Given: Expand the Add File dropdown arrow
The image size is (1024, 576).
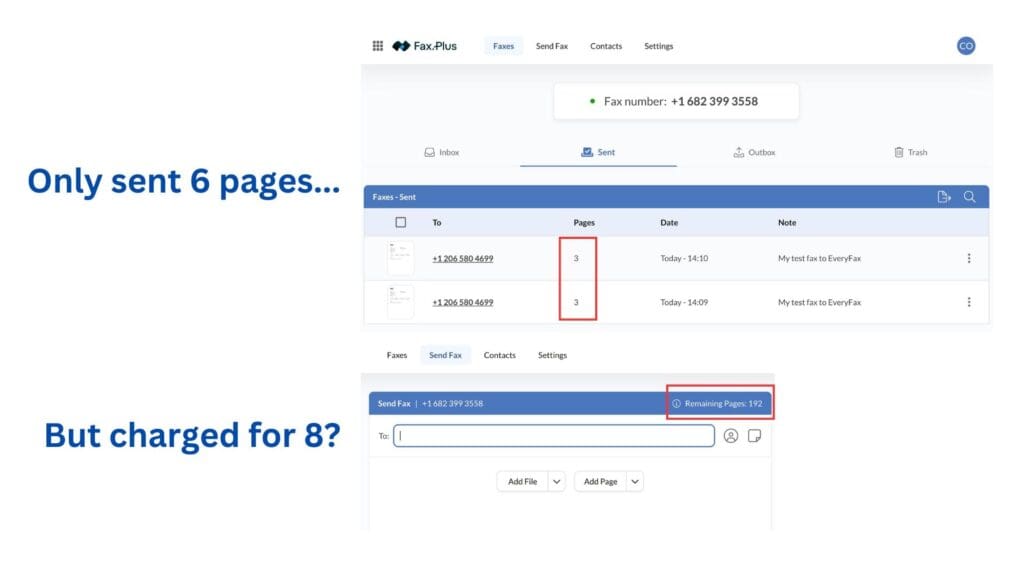Looking at the screenshot, I should pos(557,481).
